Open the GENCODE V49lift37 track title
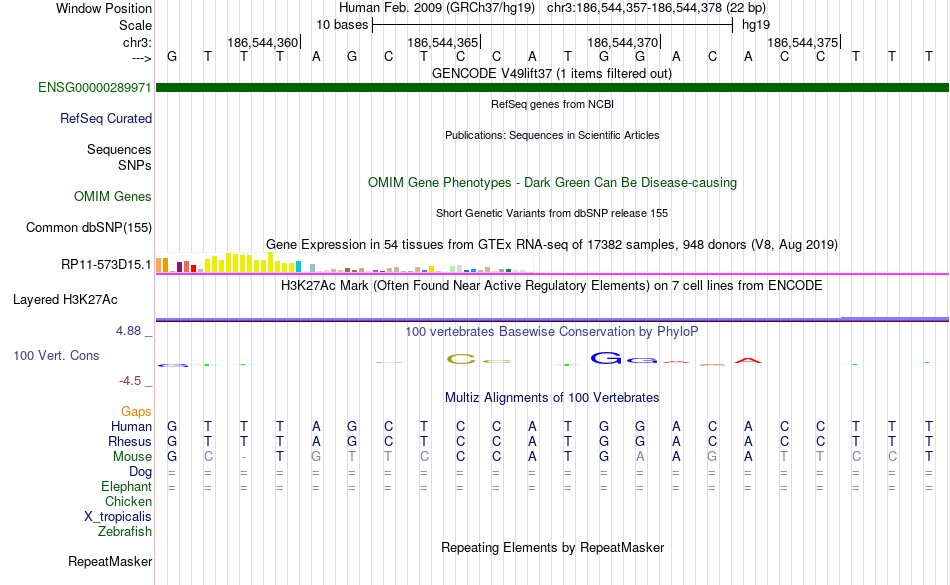Viewport: 950px width, 585px height. pos(552,73)
